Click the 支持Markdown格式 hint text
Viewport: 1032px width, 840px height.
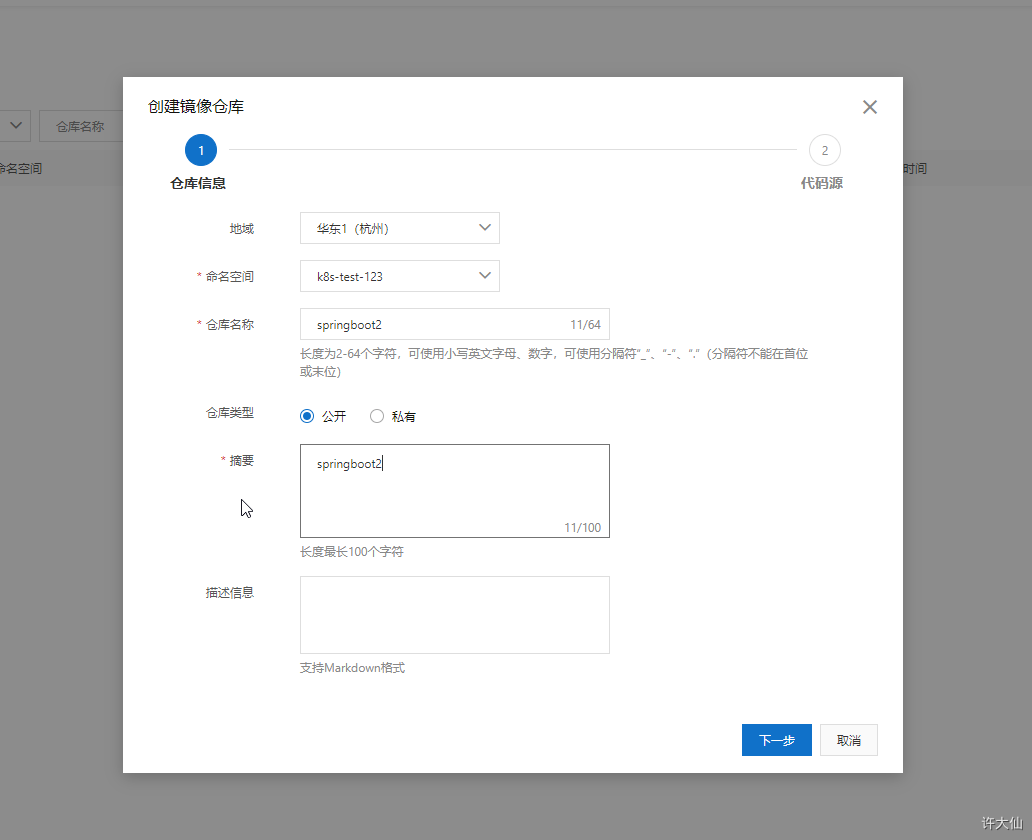[x=352, y=668]
